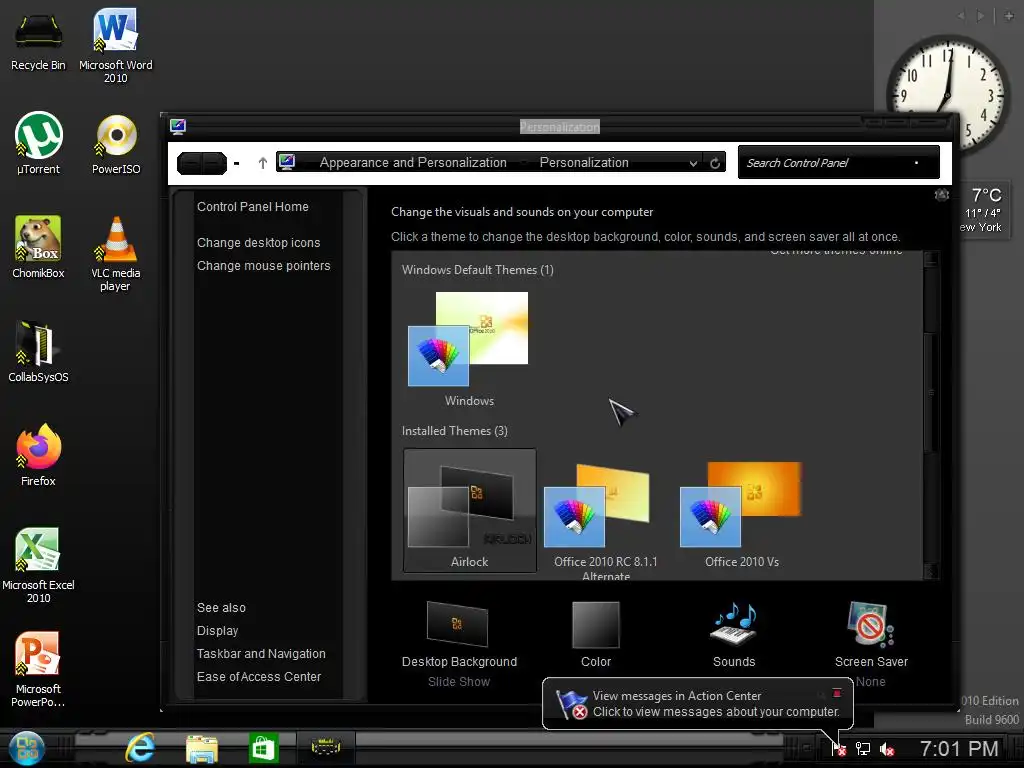The width and height of the screenshot is (1024, 768).
Task: Select Office 2010 RC 8.1.1 Alternate theme
Action: [605, 520]
